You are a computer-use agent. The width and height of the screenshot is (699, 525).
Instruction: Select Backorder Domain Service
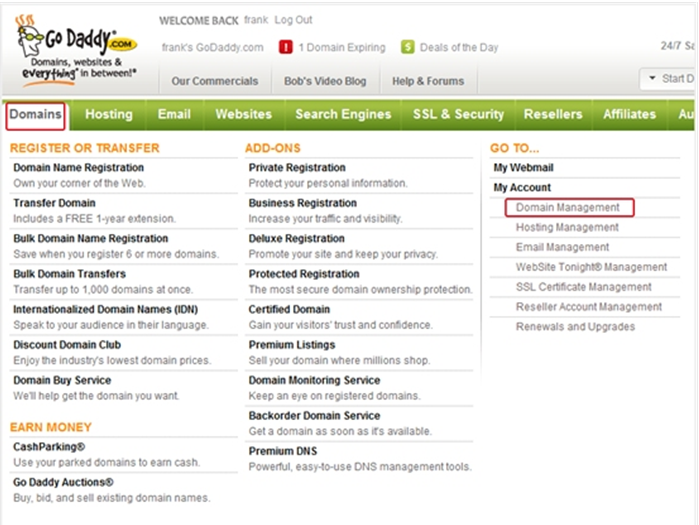tap(314, 416)
